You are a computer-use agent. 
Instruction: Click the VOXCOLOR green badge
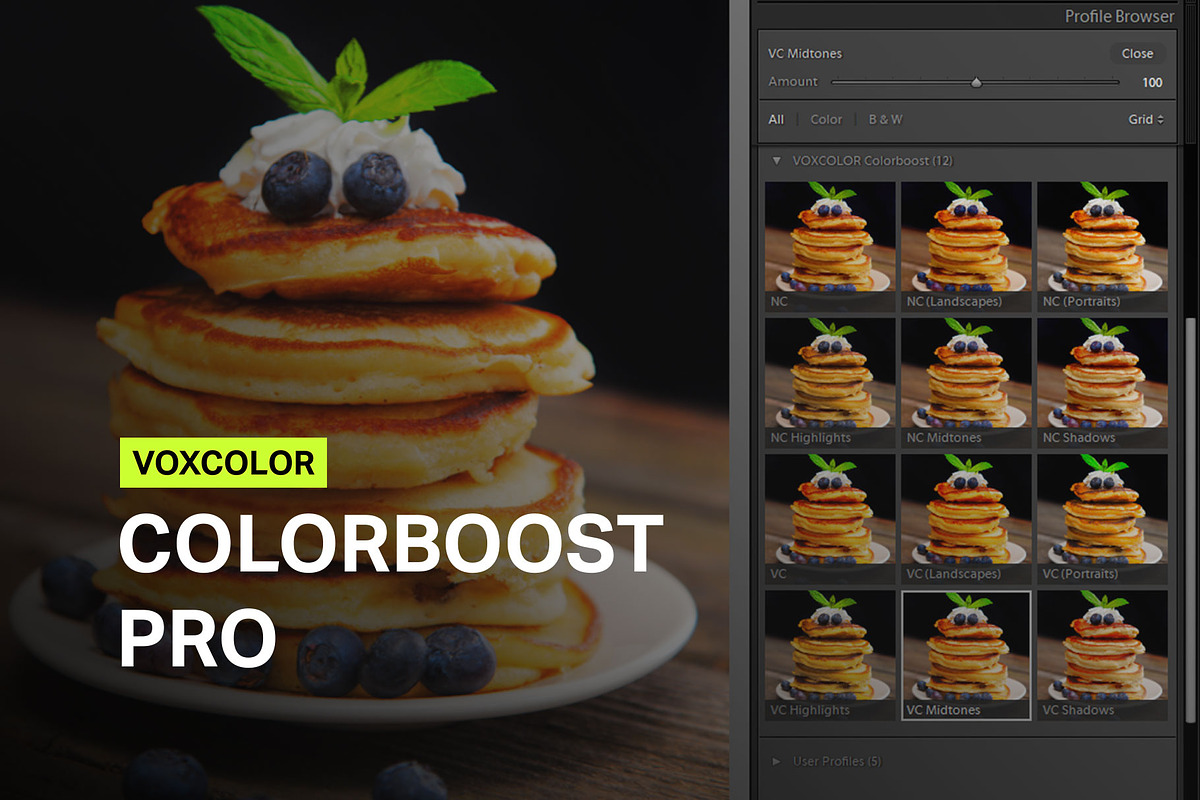pos(223,463)
